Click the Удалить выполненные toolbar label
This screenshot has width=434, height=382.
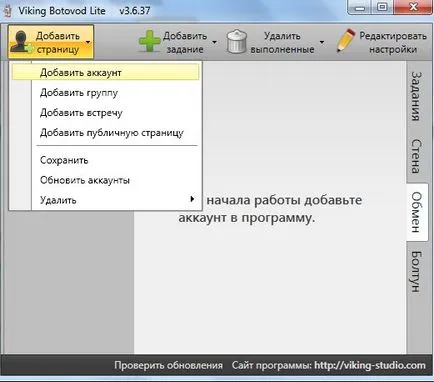282,42
